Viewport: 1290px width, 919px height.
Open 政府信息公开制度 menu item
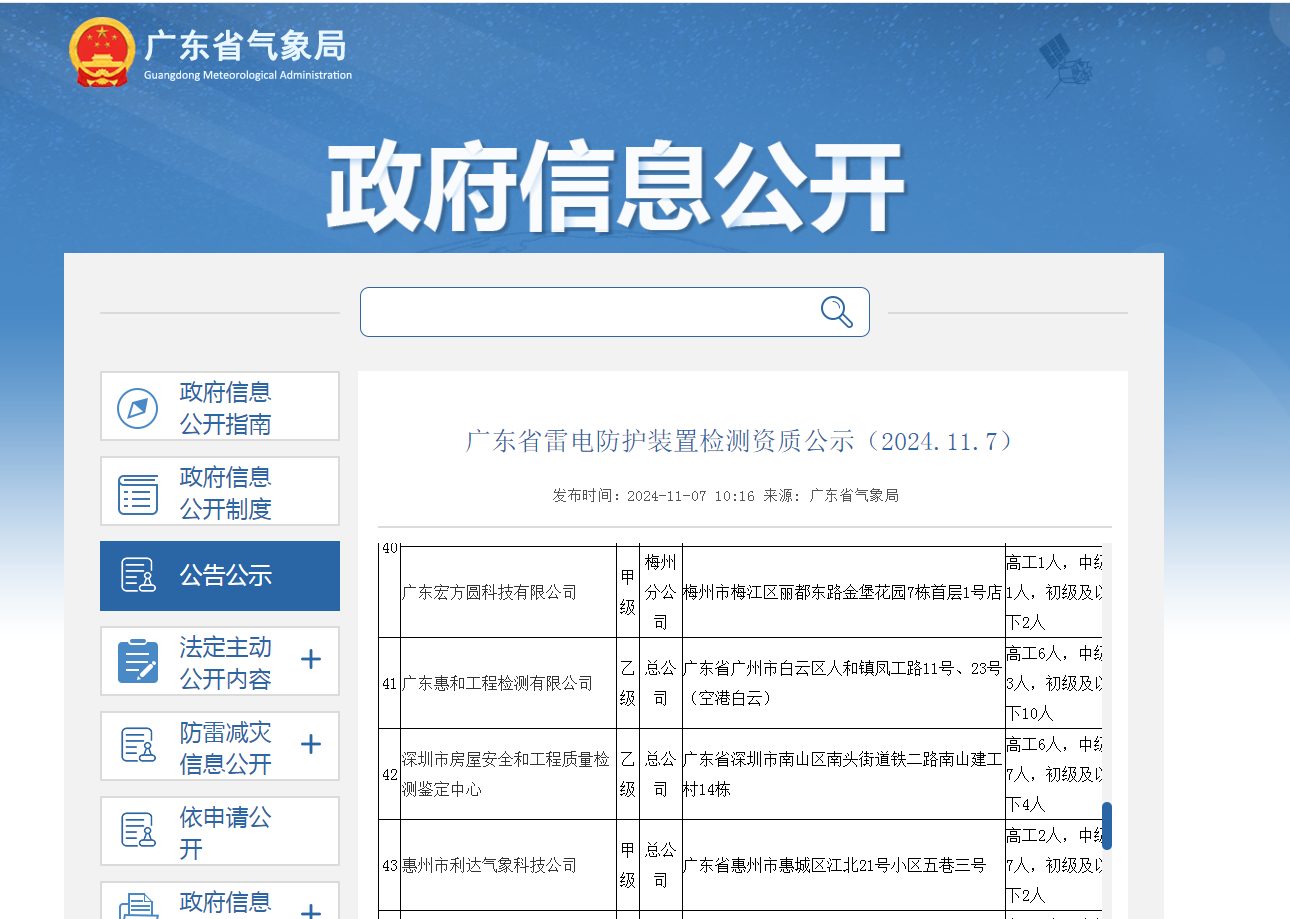[220, 491]
